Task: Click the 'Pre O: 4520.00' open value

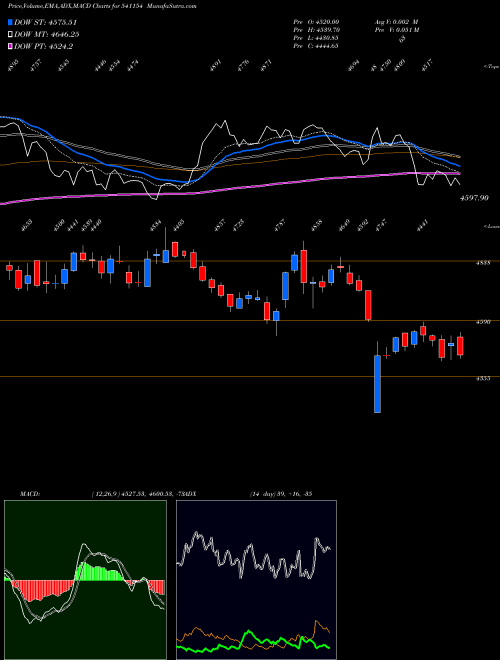Action: 316,22
